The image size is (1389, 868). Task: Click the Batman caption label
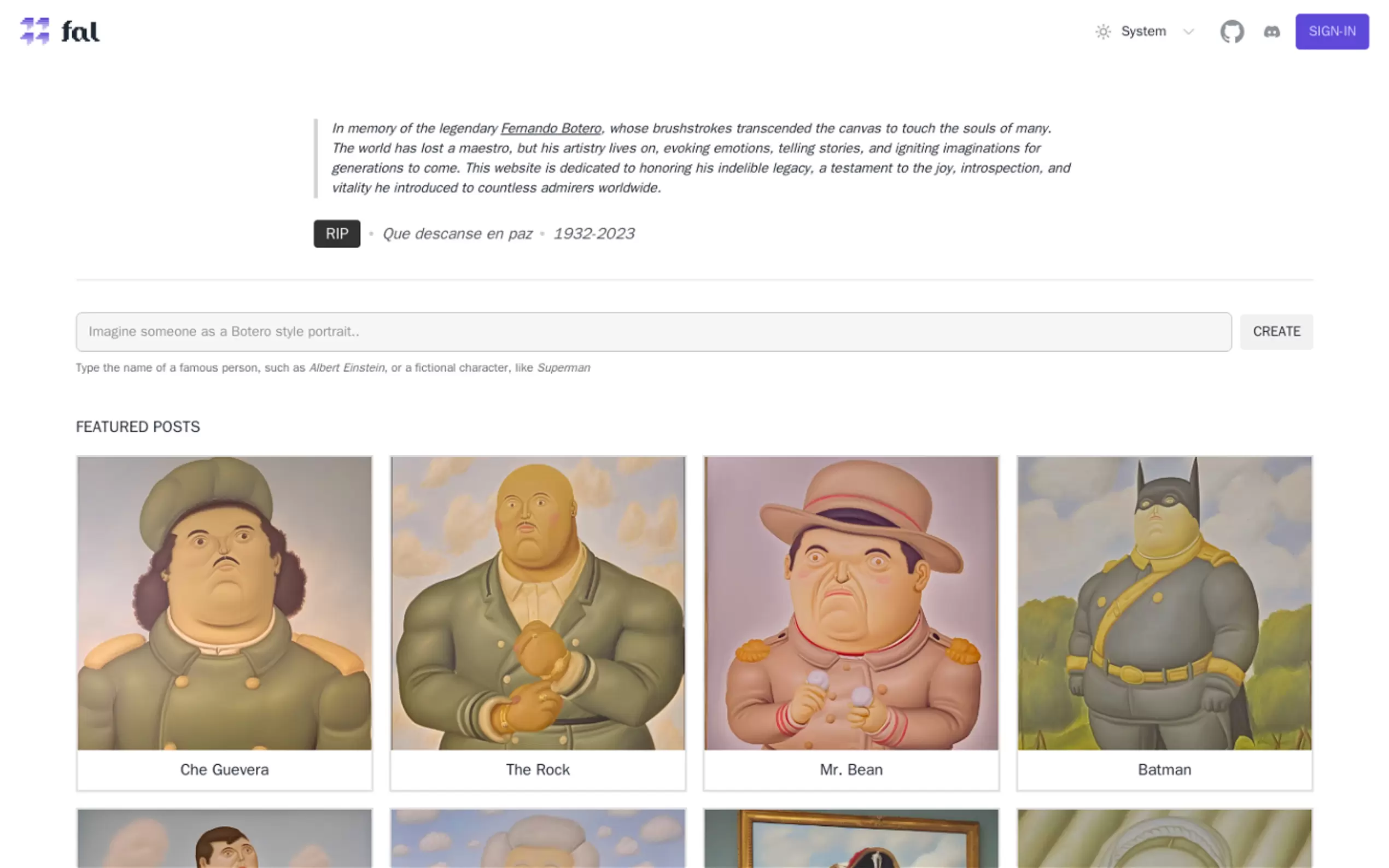1164,769
